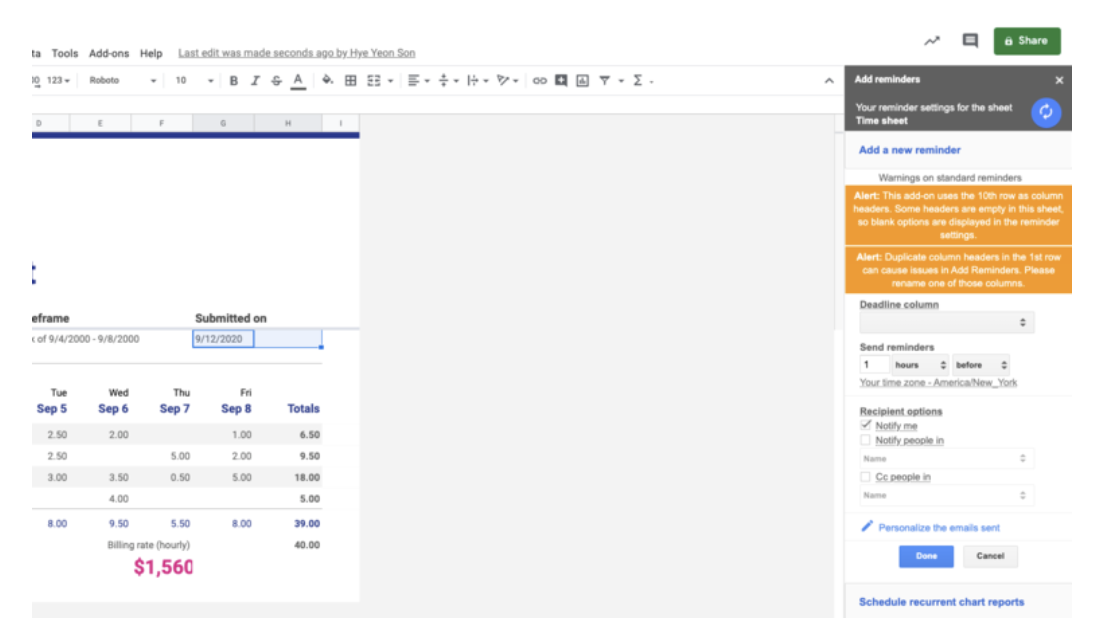Insert comment from toolbar
Viewport: 1098px width, 634px height.
pos(561,81)
